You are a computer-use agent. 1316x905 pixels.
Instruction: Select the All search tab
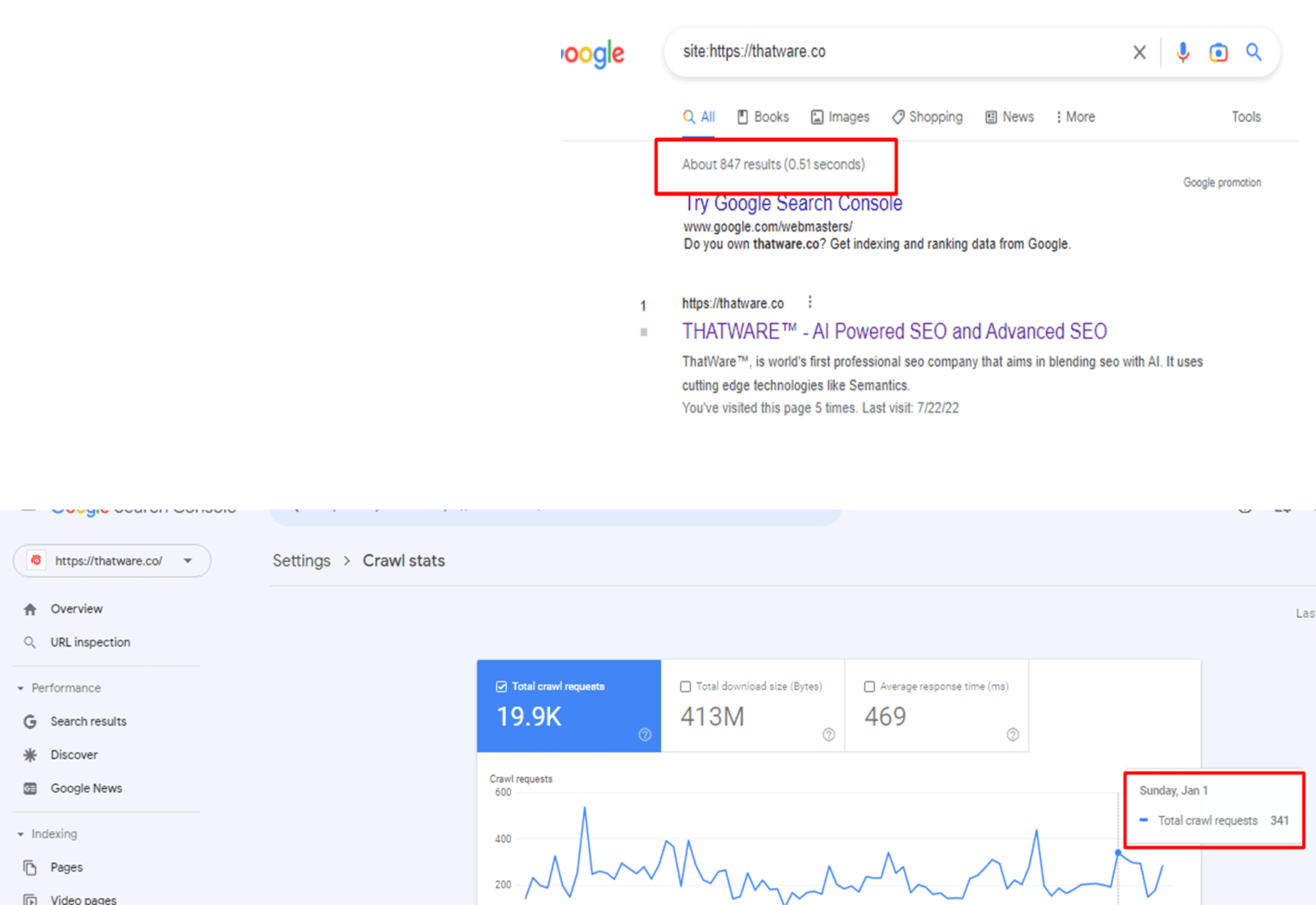(699, 117)
